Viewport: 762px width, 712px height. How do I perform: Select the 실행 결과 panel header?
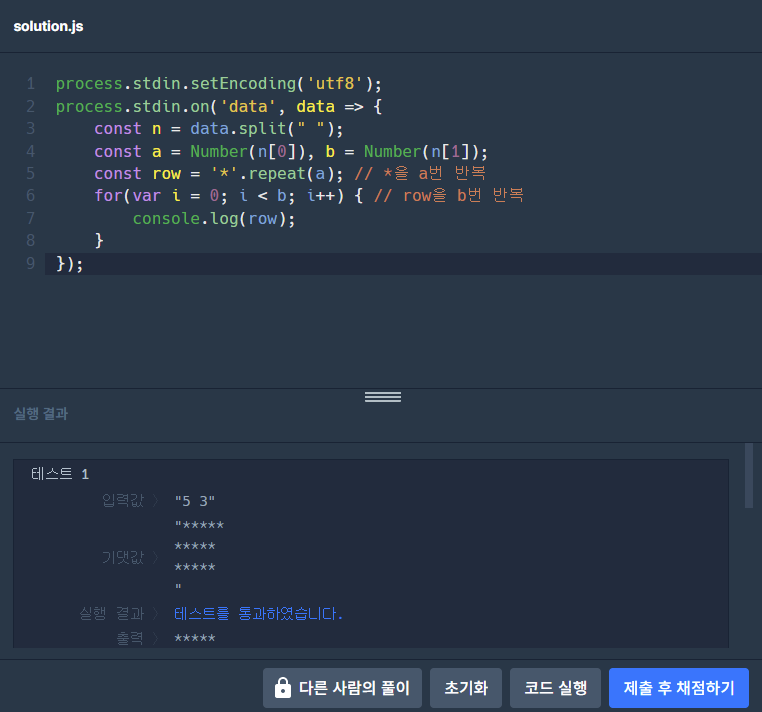(x=41, y=414)
